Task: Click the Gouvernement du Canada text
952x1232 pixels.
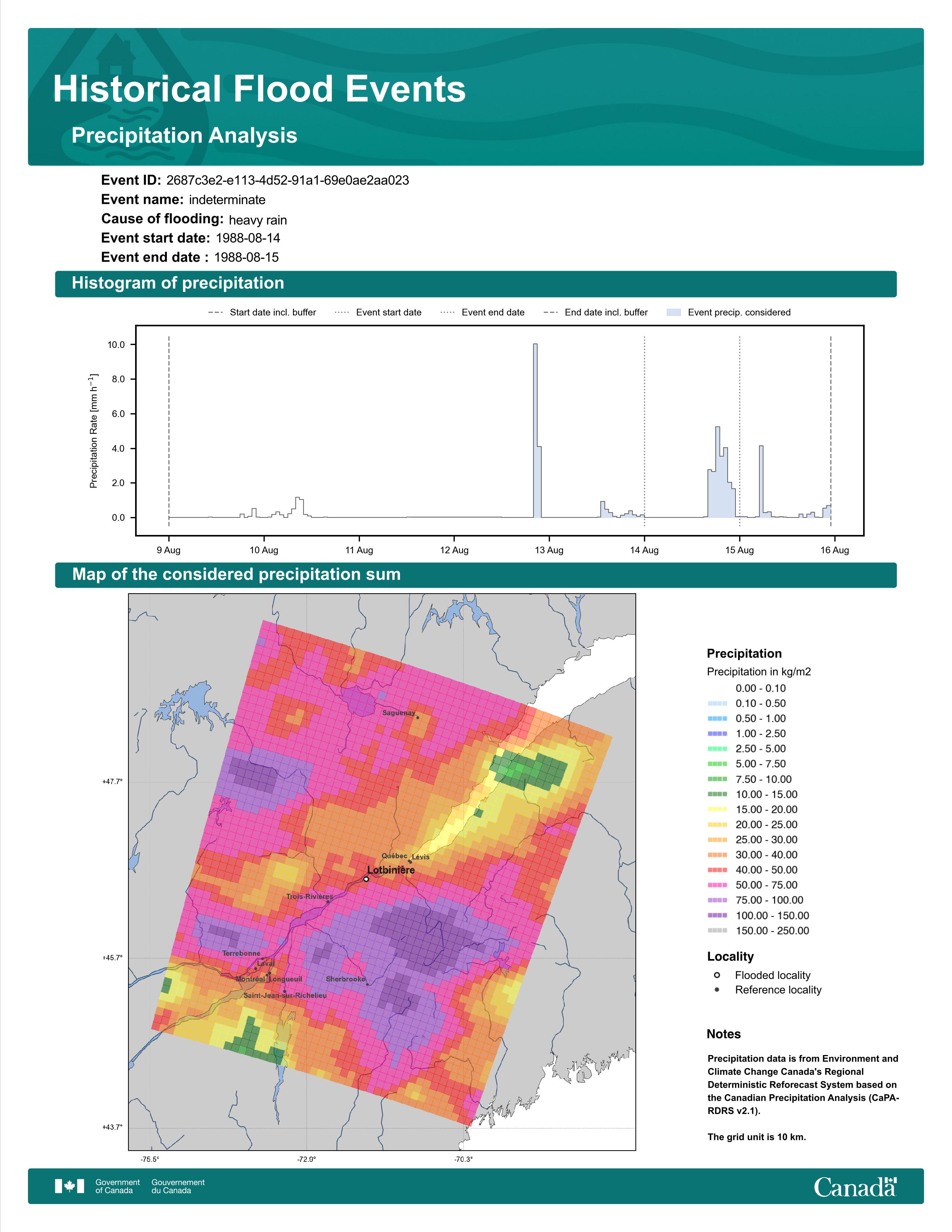Action: [x=178, y=1186]
